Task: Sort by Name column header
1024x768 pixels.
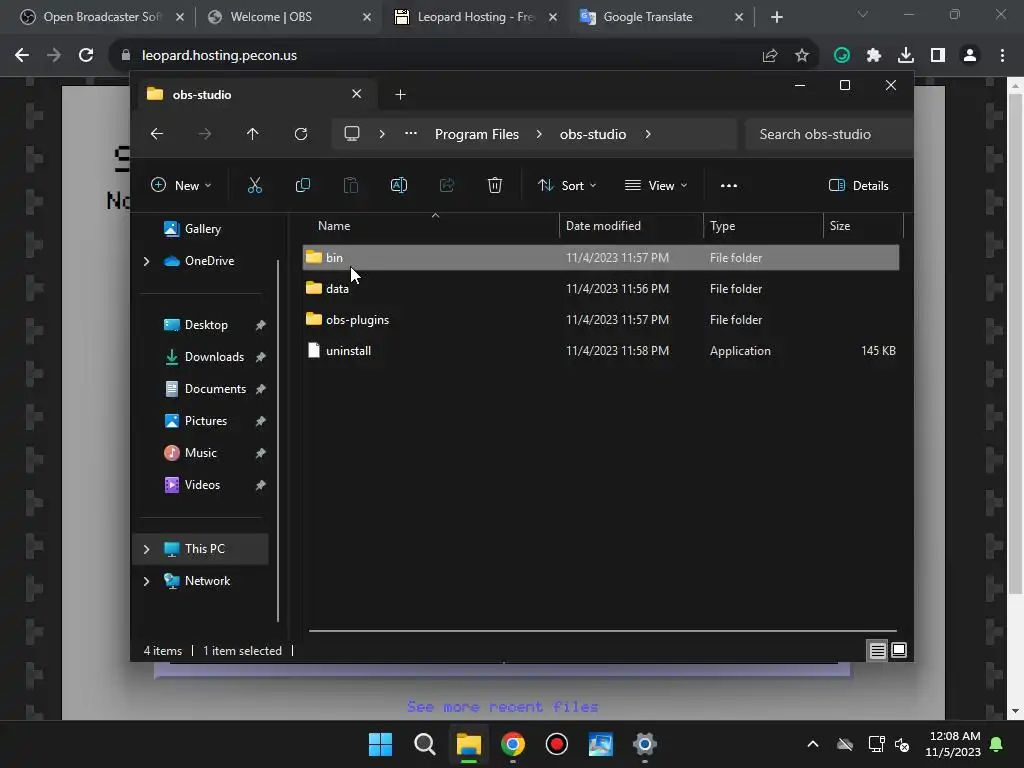Action: coord(431,226)
